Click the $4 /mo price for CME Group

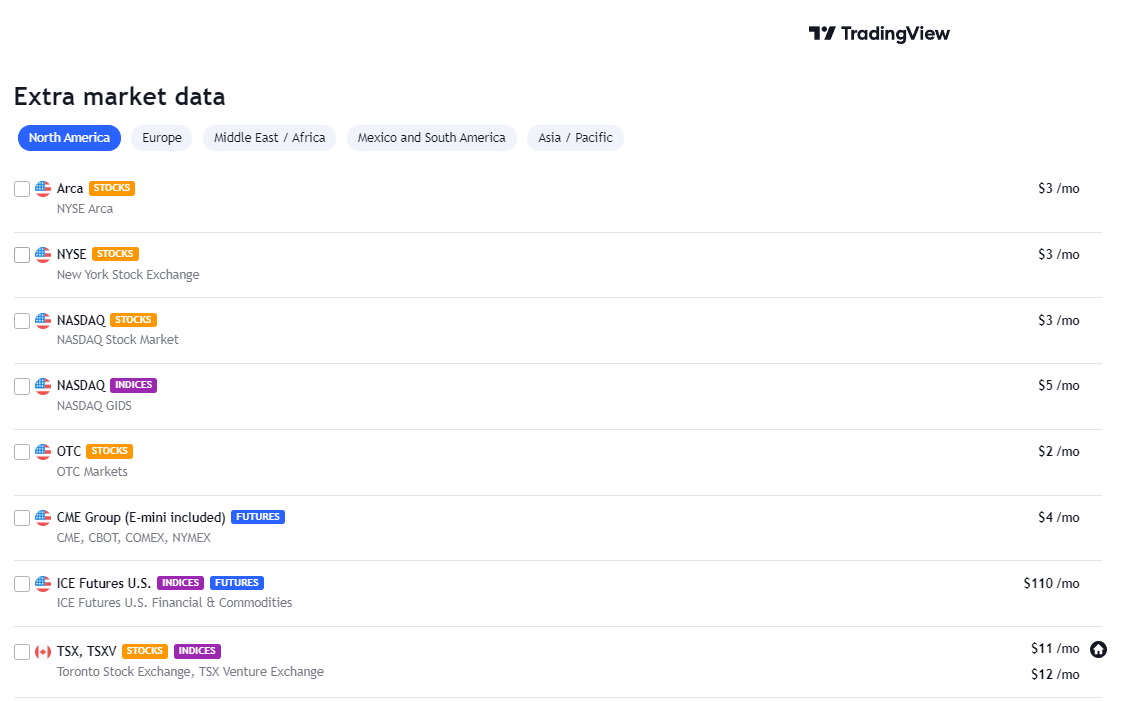point(1059,518)
